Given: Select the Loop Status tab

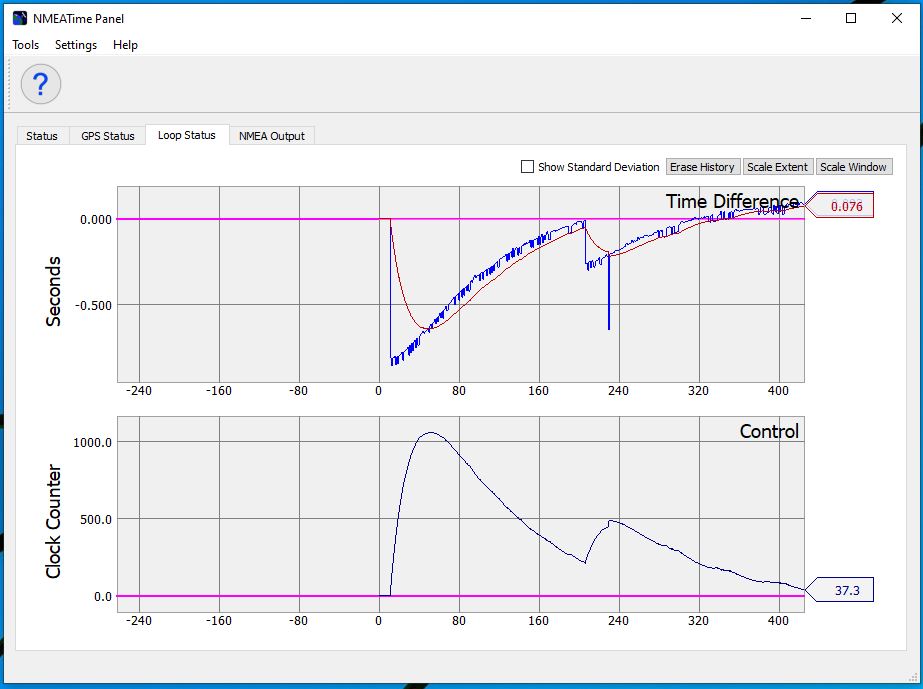Looking at the screenshot, I should 187,135.
